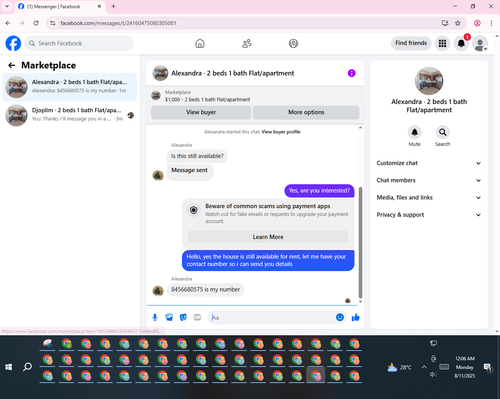Viewport: 500px width, 399px height.
Task: Focus the message text input field
Action: (x=272, y=317)
